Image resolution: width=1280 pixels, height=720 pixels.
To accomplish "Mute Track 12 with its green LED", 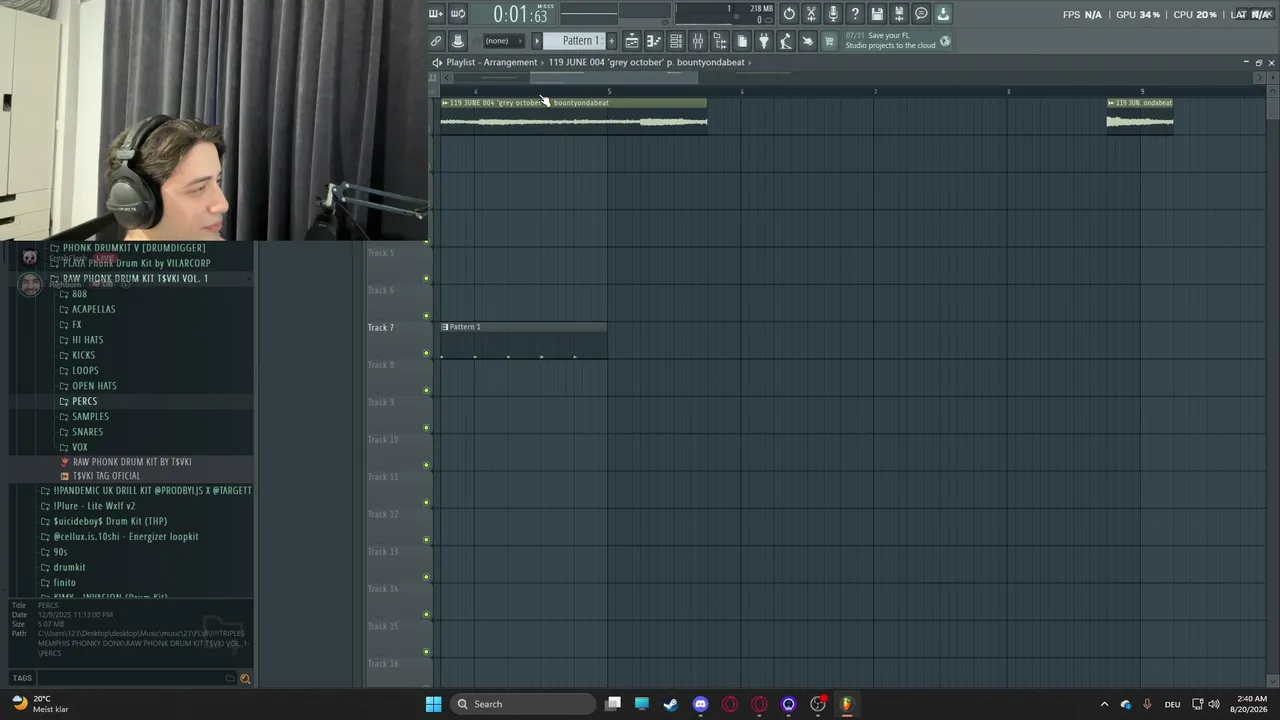I will coord(427,540).
